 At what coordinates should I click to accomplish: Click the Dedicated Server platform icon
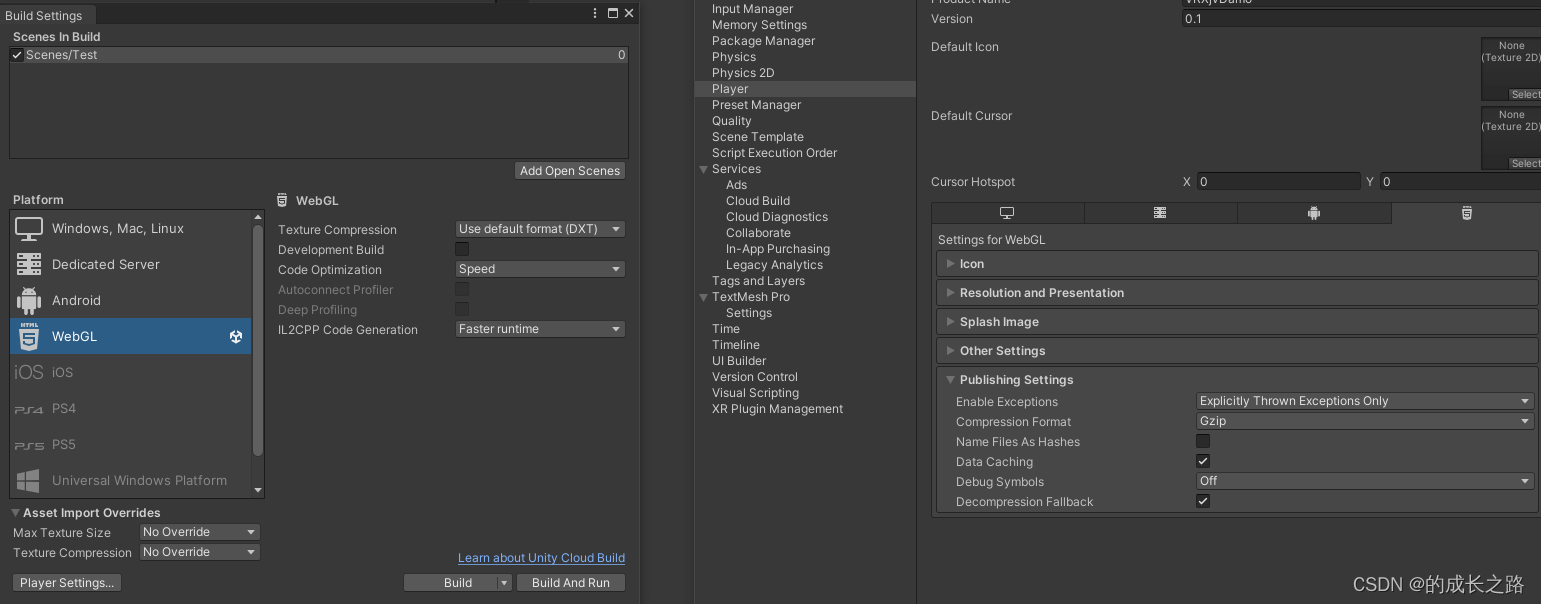point(29,264)
